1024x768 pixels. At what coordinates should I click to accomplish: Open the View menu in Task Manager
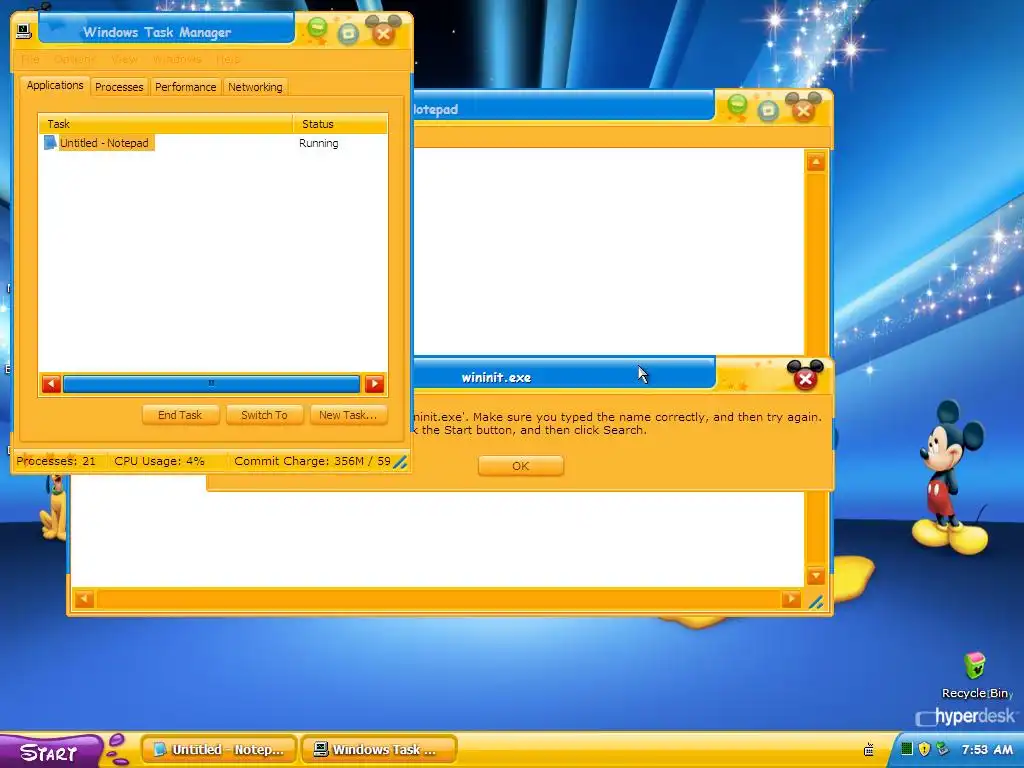[x=124, y=59]
